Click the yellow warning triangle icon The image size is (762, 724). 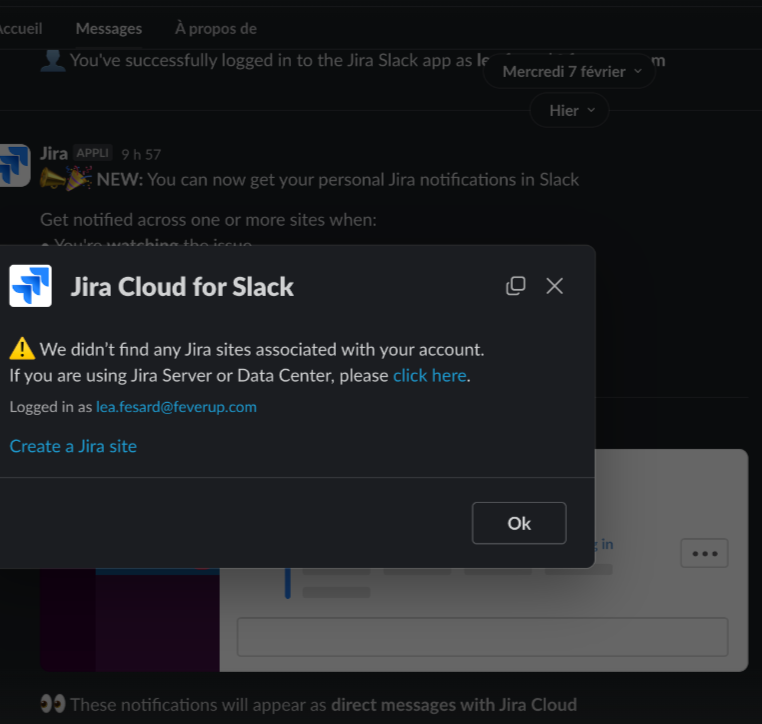point(22,349)
